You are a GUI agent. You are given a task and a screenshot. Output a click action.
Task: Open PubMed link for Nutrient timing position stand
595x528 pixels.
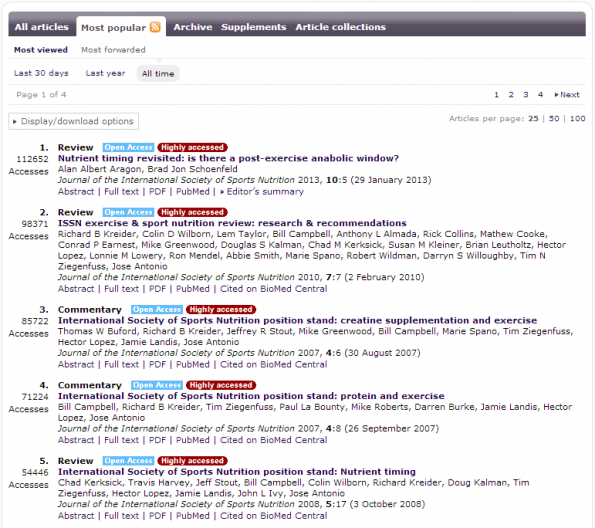pyautogui.click(x=193, y=515)
